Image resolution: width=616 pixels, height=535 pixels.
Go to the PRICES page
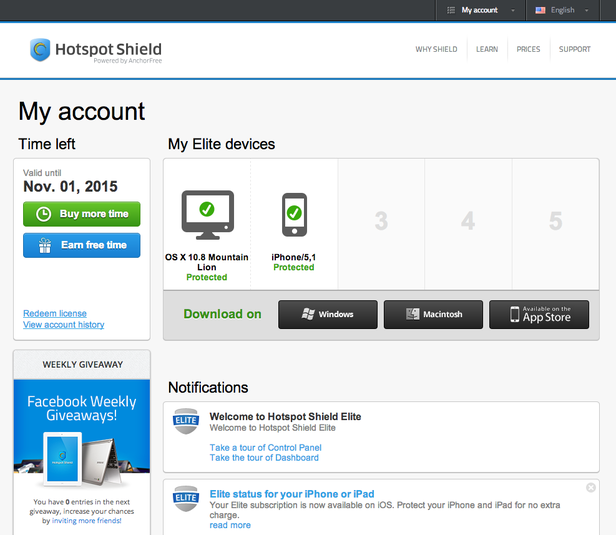pyautogui.click(x=528, y=49)
